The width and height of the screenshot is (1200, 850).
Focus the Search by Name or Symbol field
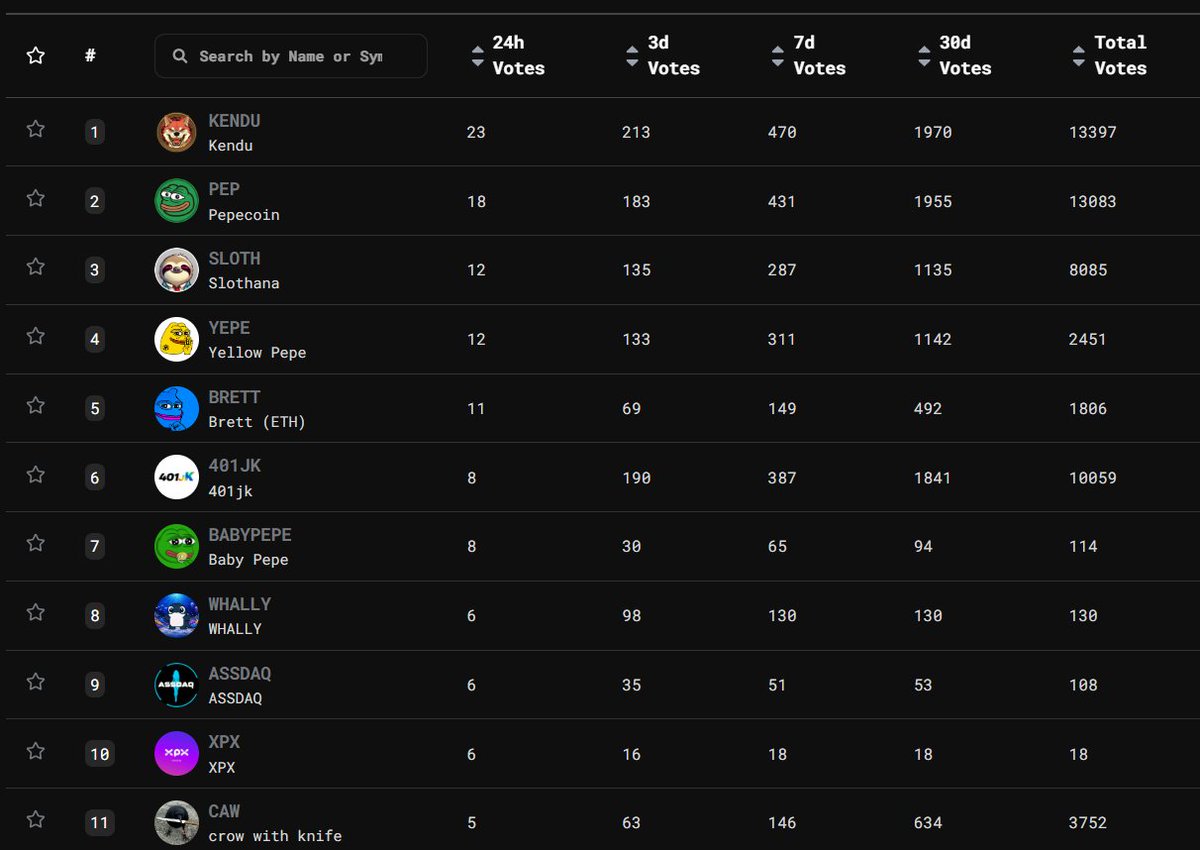(x=291, y=56)
